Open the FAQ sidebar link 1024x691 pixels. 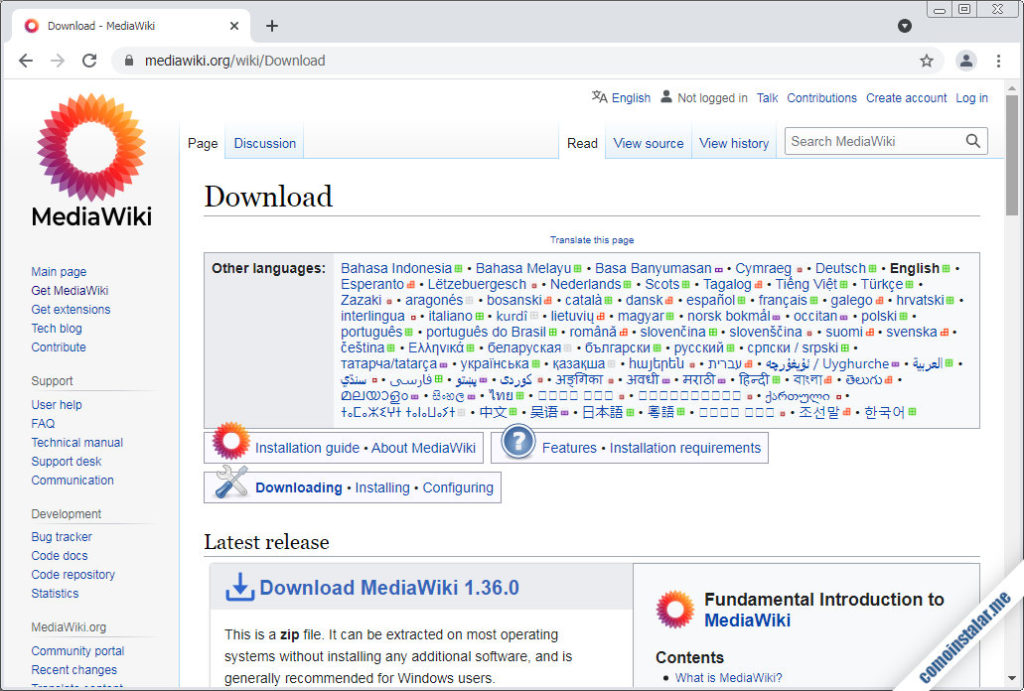coord(43,423)
